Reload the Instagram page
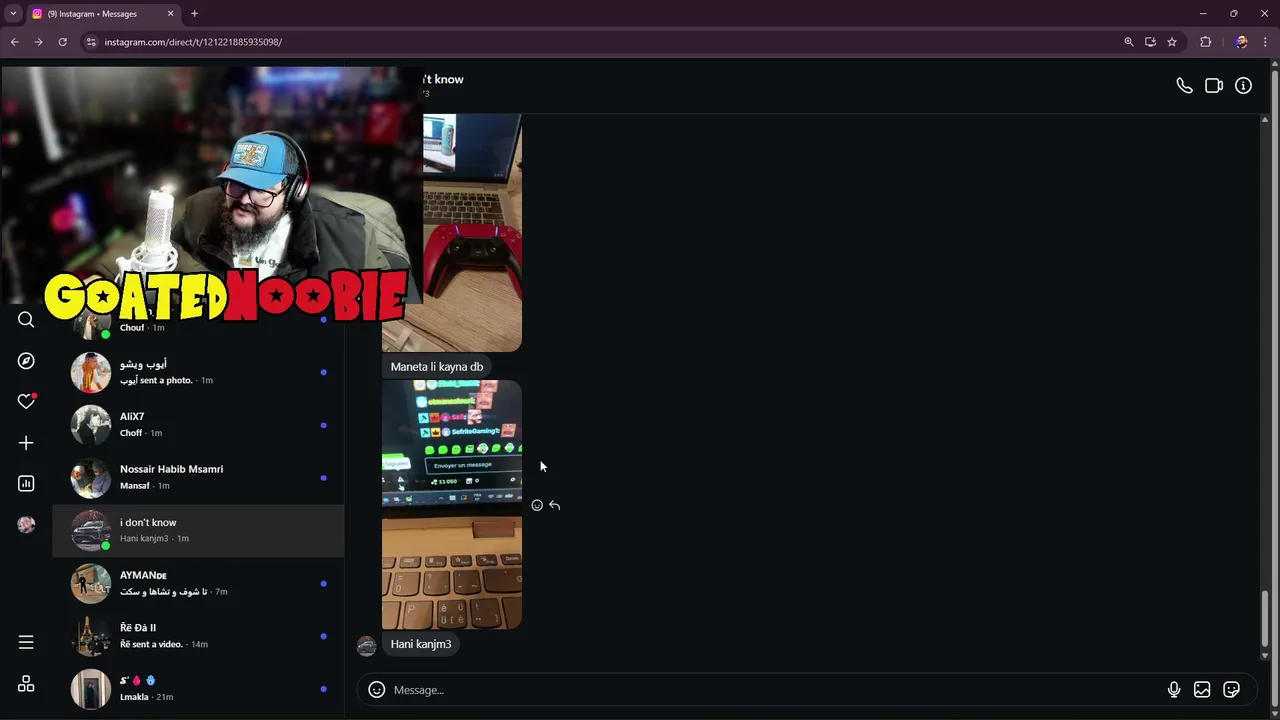This screenshot has height=720, width=1280. pyautogui.click(x=62, y=42)
